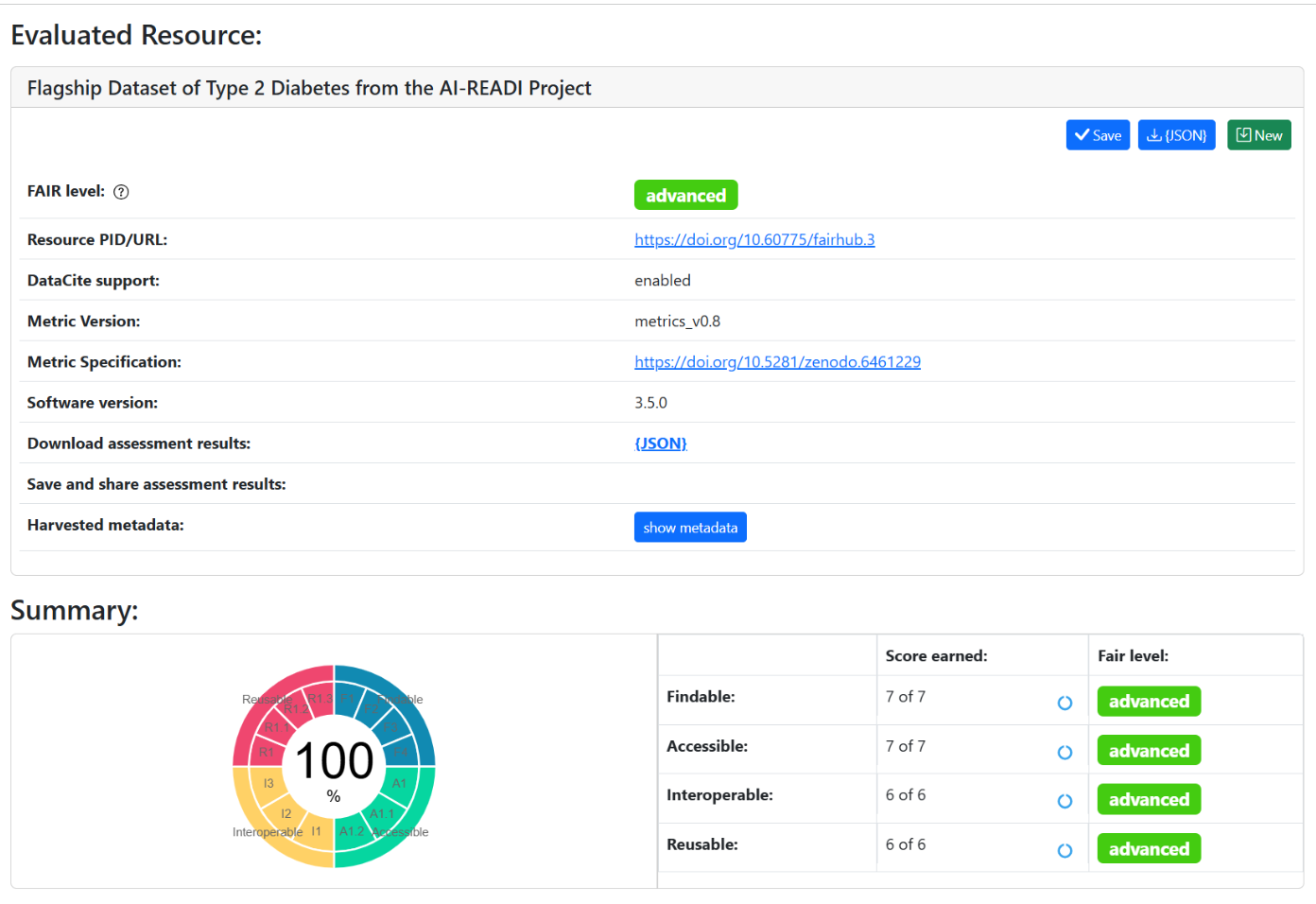Open the fairhub.3 resource DOI link

pyautogui.click(x=753, y=240)
